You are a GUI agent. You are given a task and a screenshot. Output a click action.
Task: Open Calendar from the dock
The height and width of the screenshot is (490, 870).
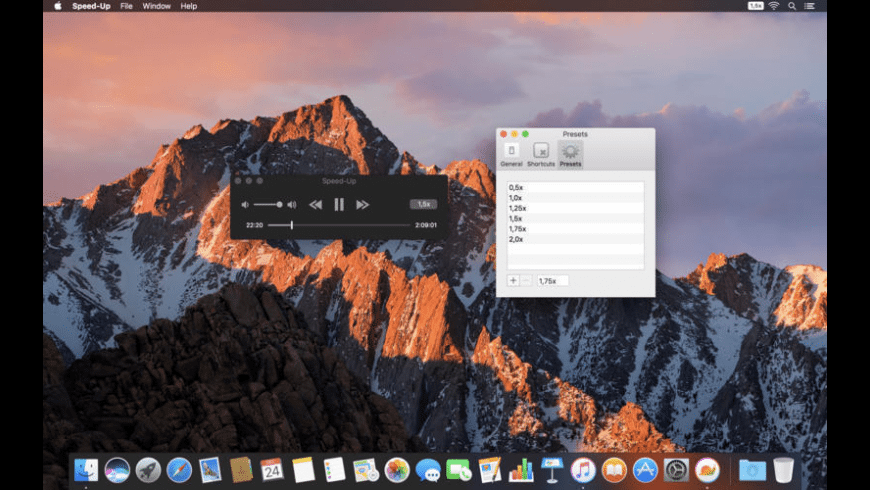(x=272, y=470)
